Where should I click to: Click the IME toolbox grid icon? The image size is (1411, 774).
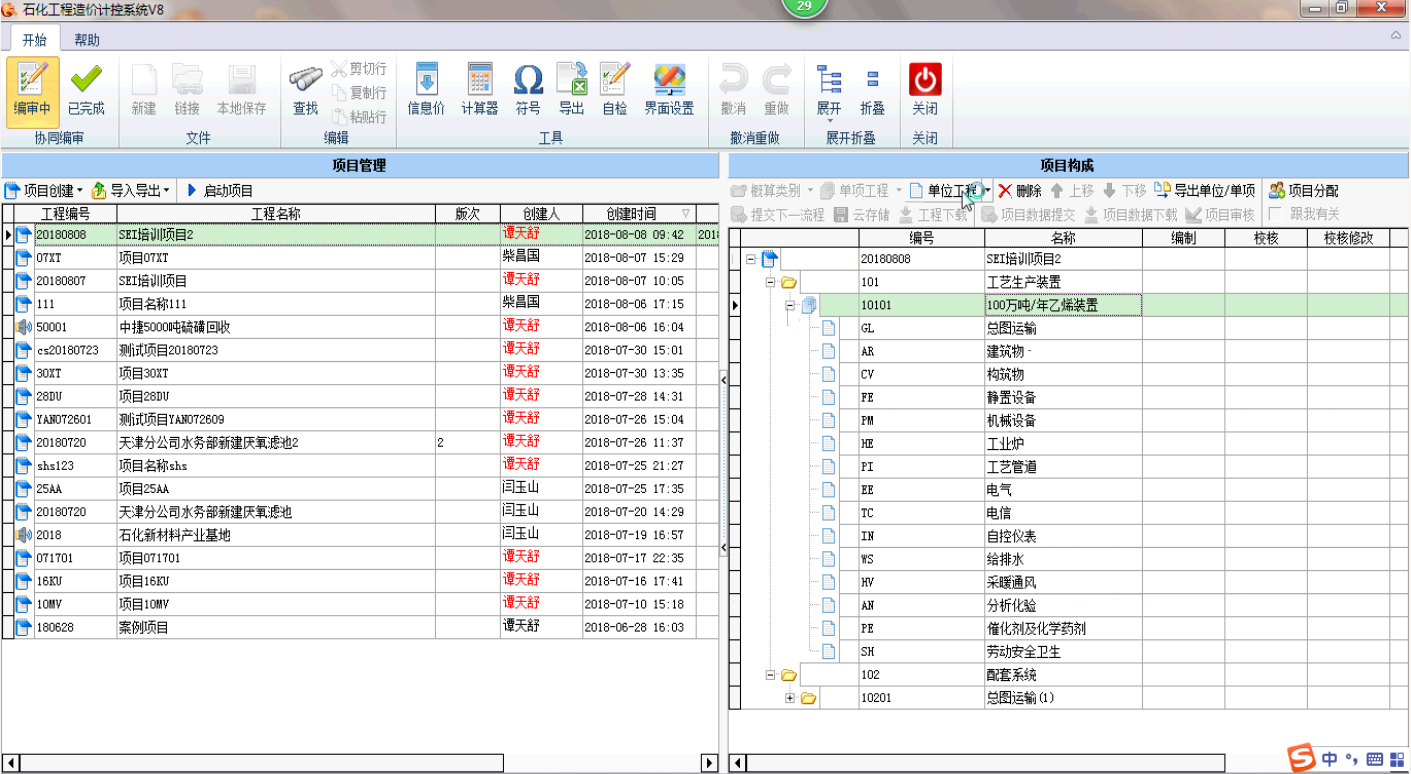point(1397,759)
